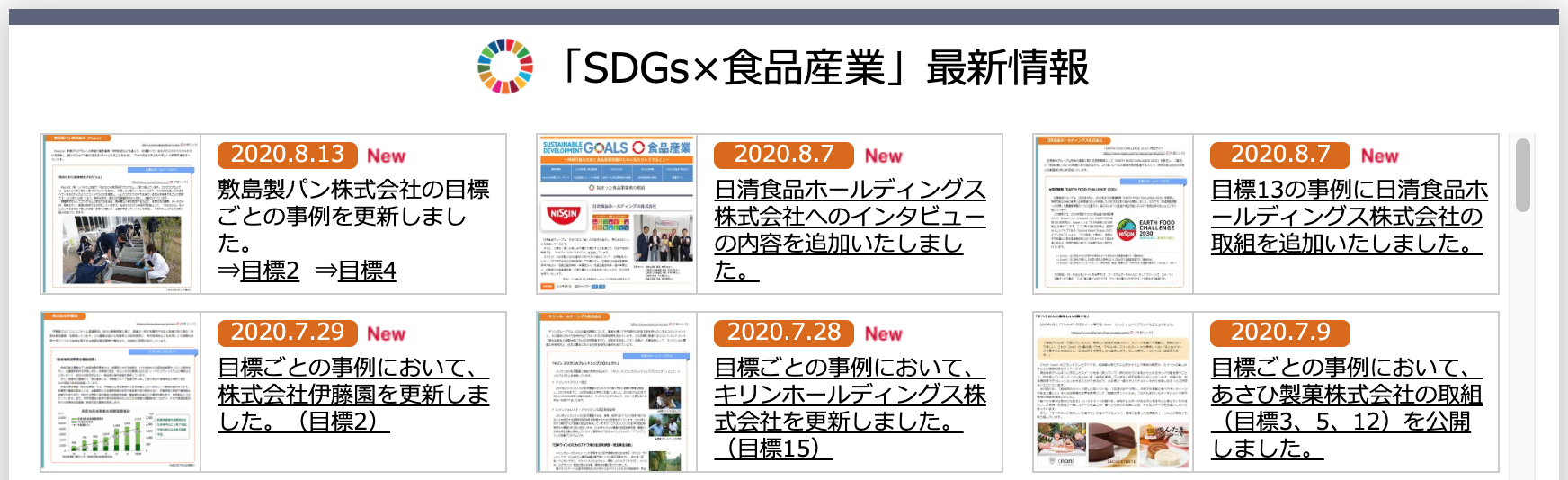Open 目標13の事例 日清食品 link

coord(1349,217)
